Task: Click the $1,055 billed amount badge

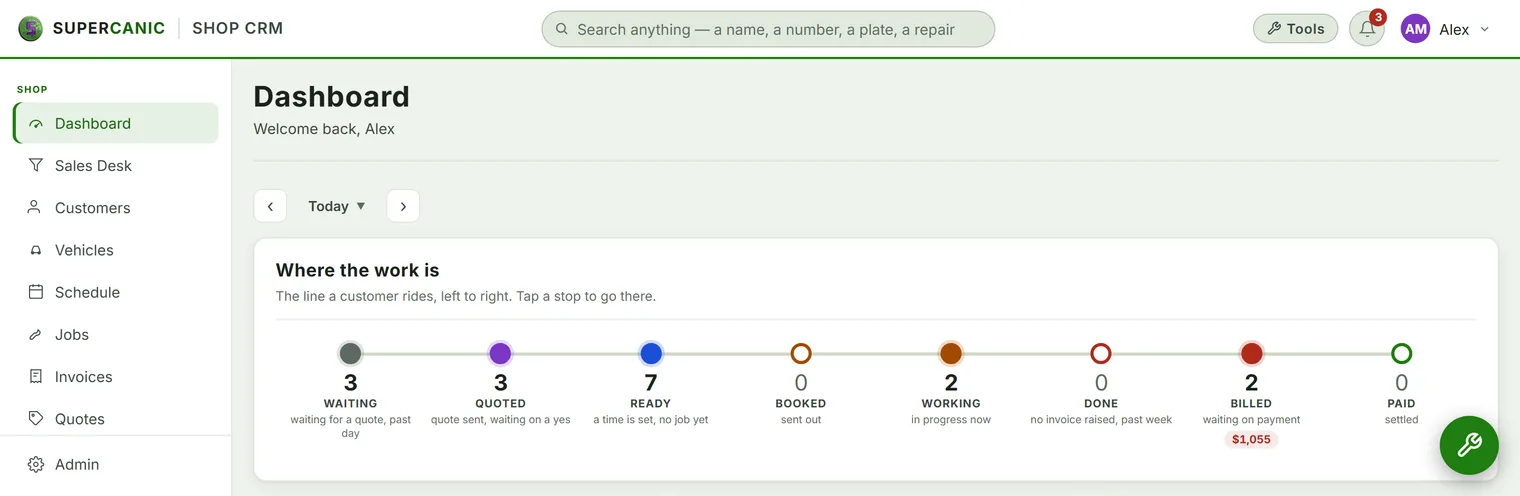Action: coord(1251,439)
